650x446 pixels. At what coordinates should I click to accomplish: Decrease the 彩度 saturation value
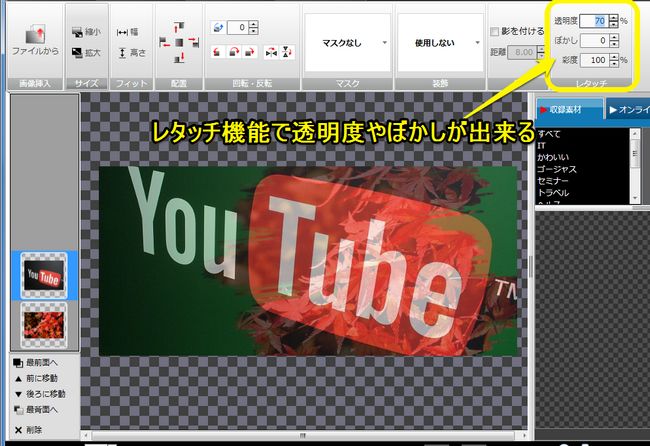click(x=614, y=63)
